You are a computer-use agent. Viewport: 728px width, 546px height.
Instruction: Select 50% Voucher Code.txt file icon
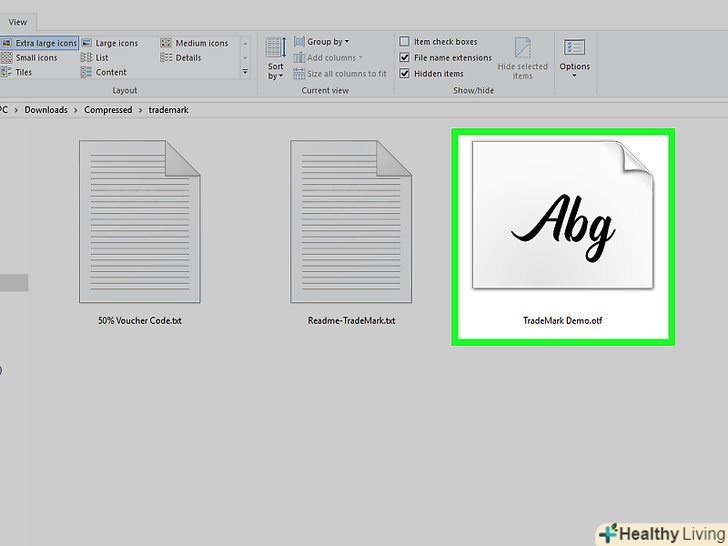coord(140,221)
